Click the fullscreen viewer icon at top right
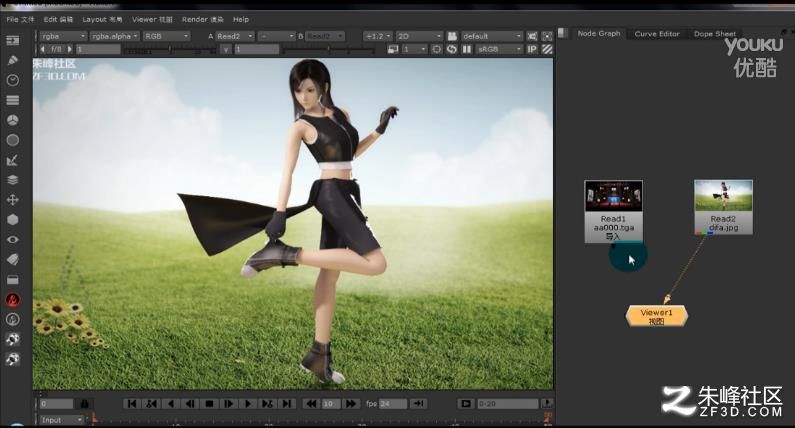This screenshot has height=428, width=795. [547, 36]
